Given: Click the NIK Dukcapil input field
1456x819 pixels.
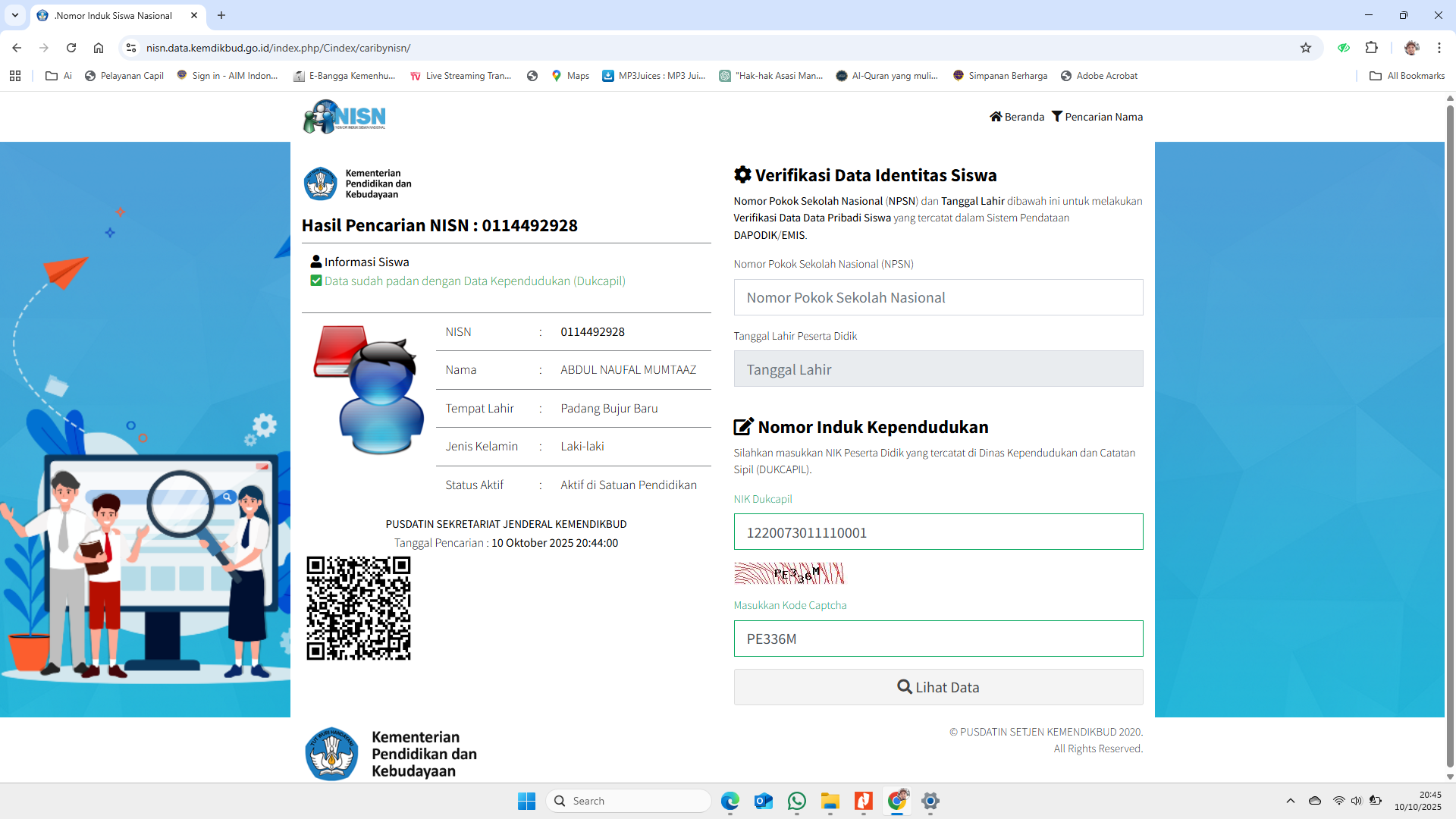Looking at the screenshot, I should 938,532.
